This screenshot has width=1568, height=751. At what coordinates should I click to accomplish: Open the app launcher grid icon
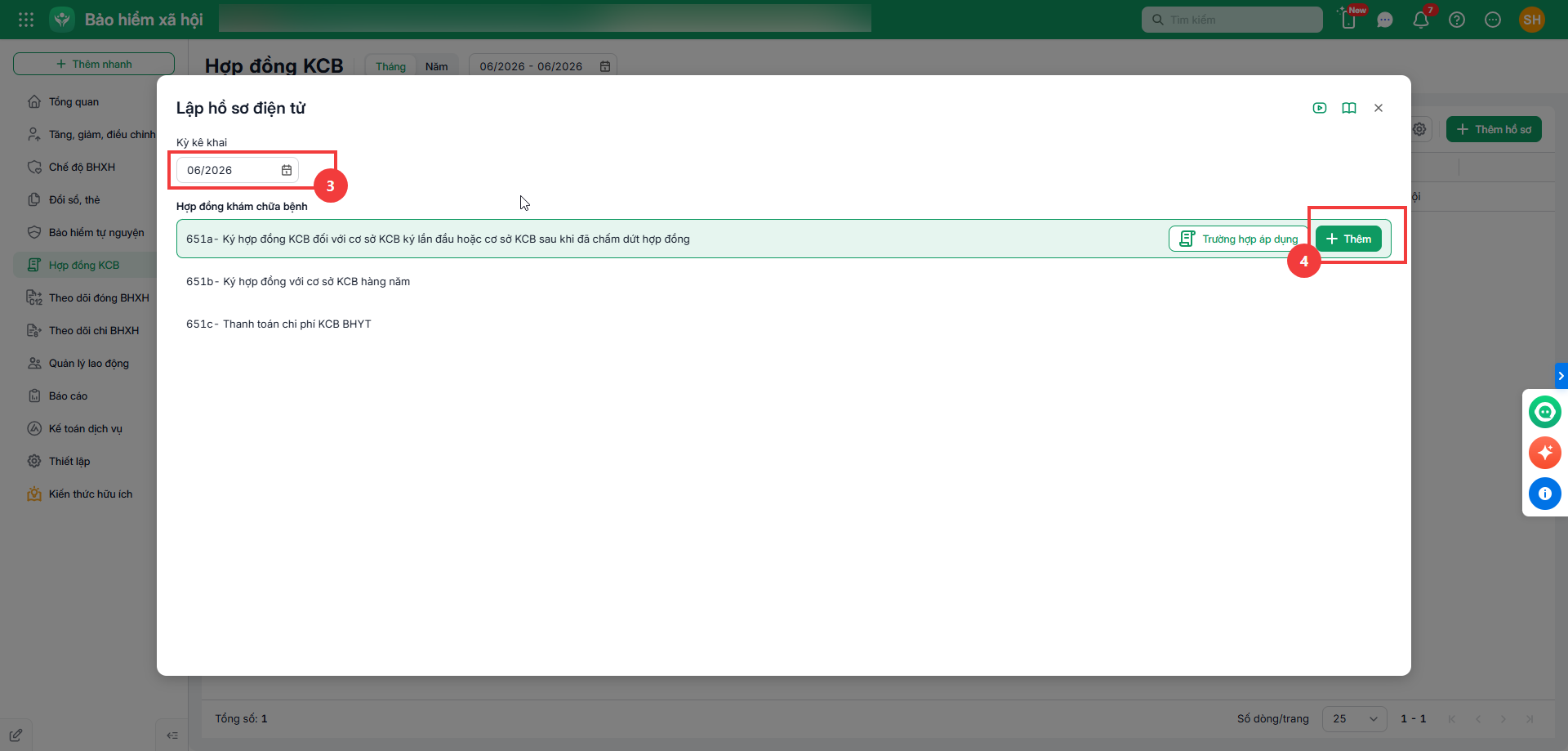(x=26, y=20)
